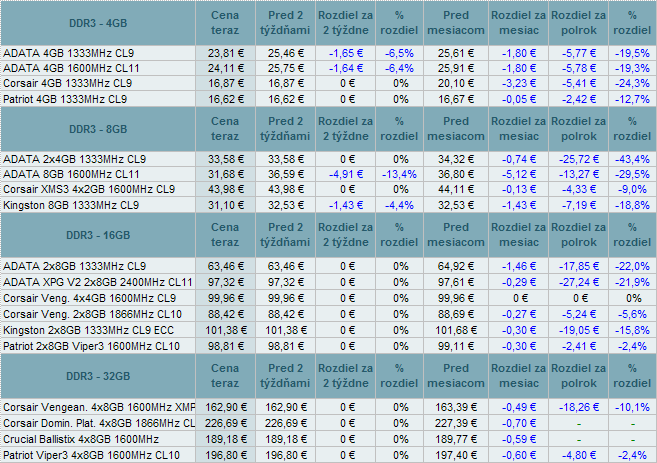Click the 31,10 € current price cell
Screen dimensions: 657x463
[x=226, y=205]
